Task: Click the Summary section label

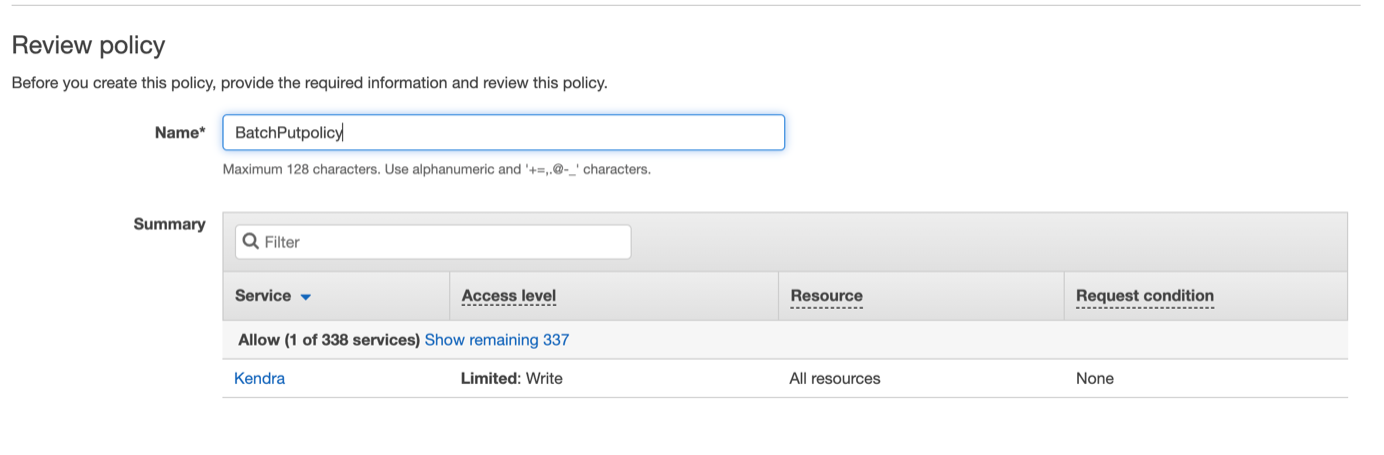Action: coord(170,224)
